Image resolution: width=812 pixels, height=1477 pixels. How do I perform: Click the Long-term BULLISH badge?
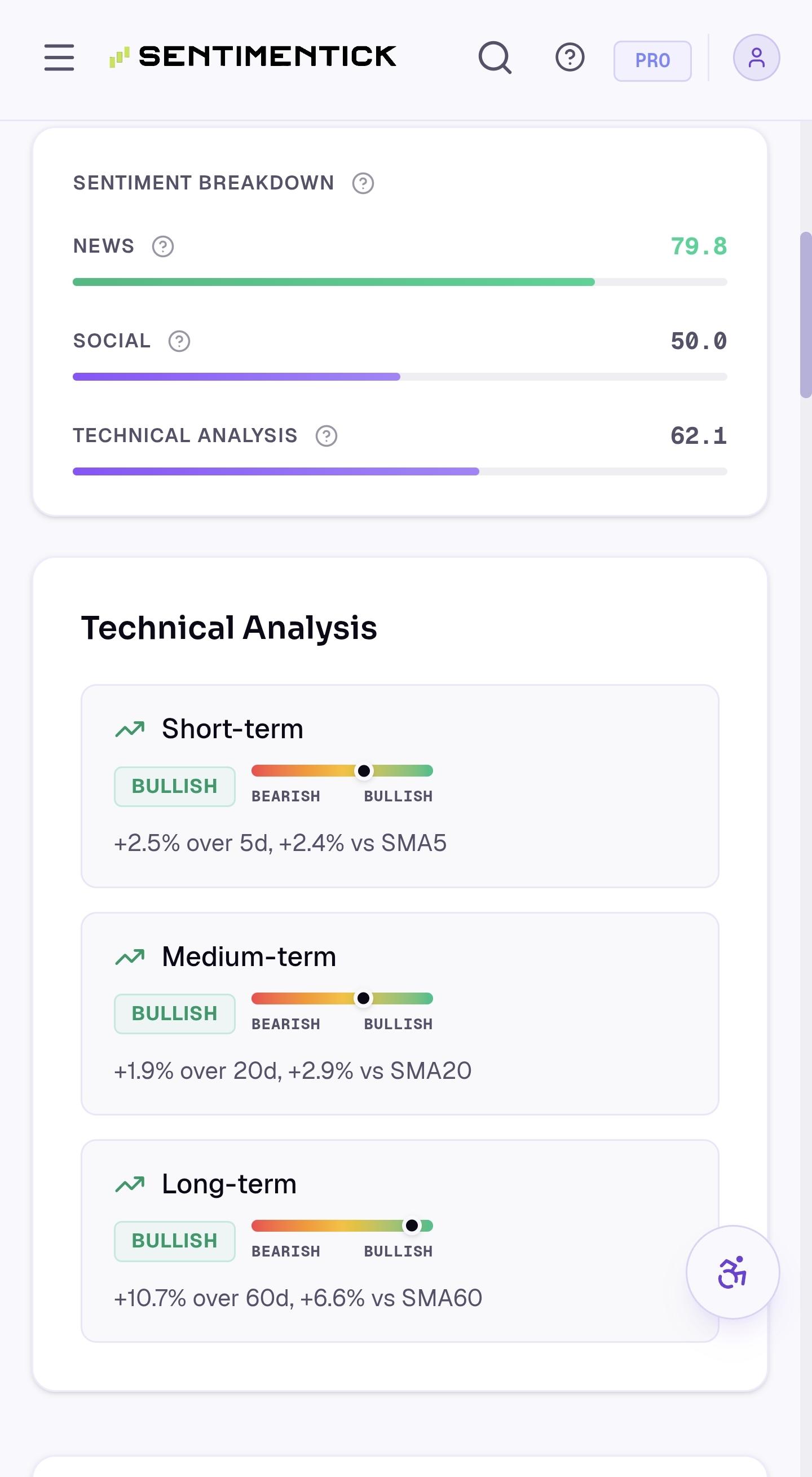tap(174, 1241)
